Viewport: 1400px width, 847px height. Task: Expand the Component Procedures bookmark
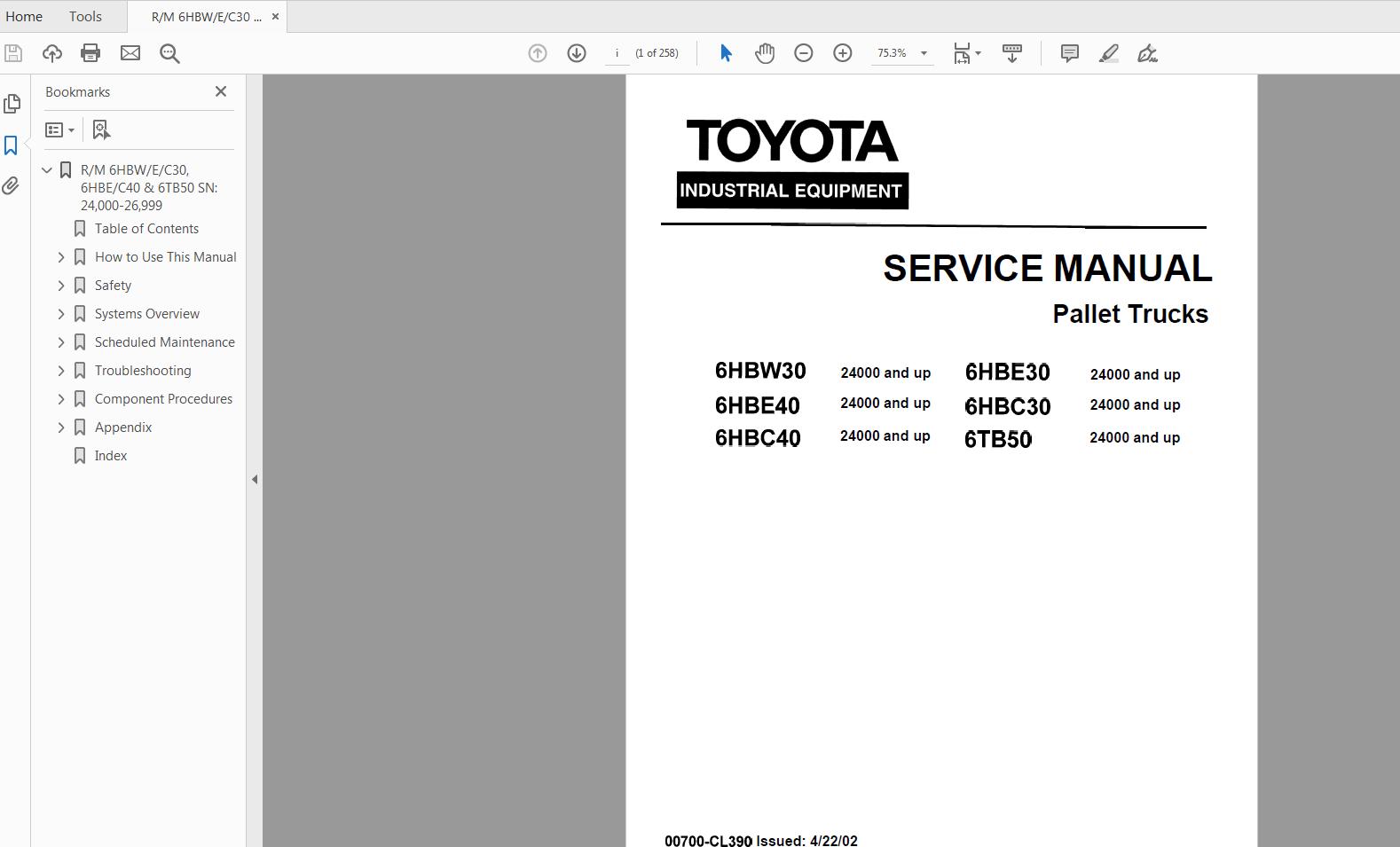point(61,399)
